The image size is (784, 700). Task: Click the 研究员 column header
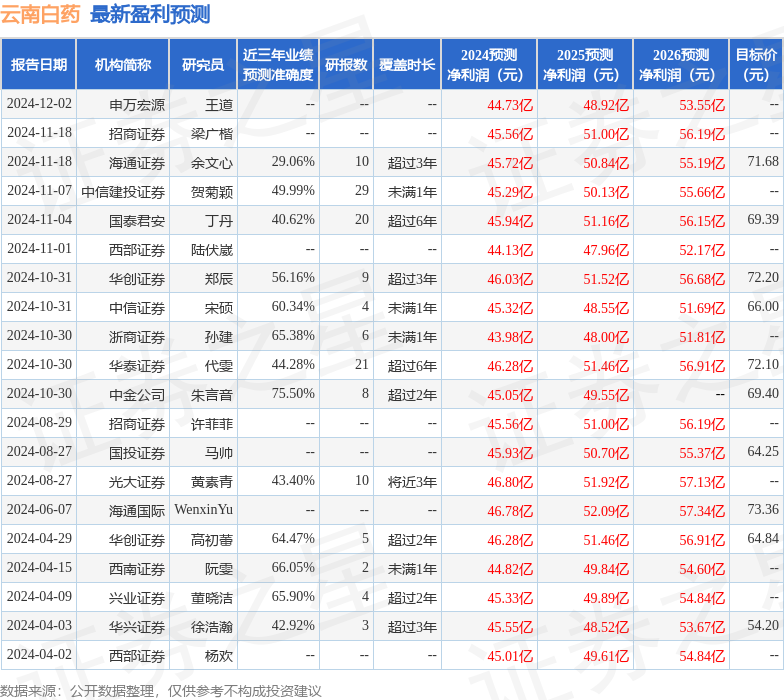(203, 64)
